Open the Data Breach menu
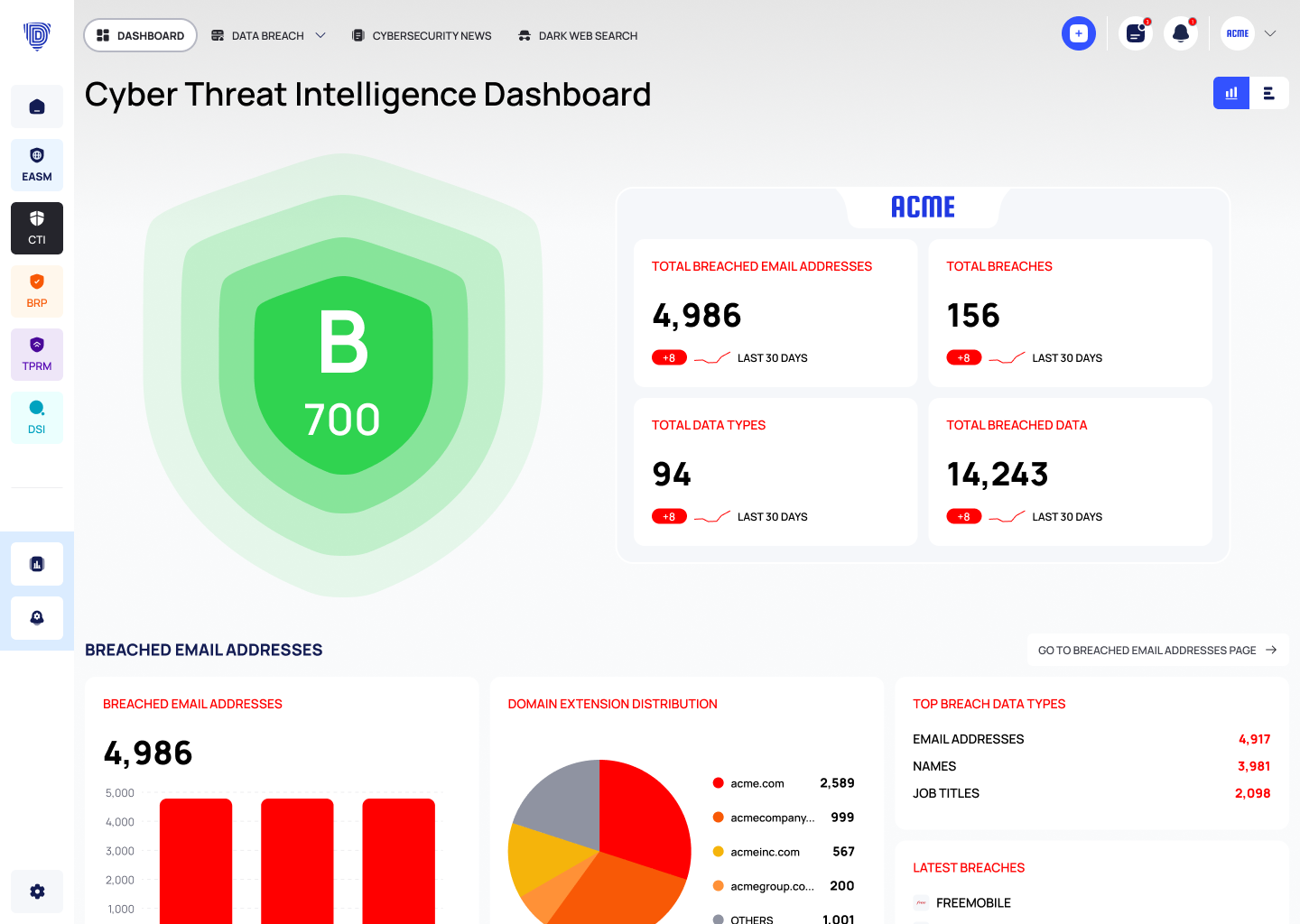The height and width of the screenshot is (924, 1300). [x=268, y=35]
